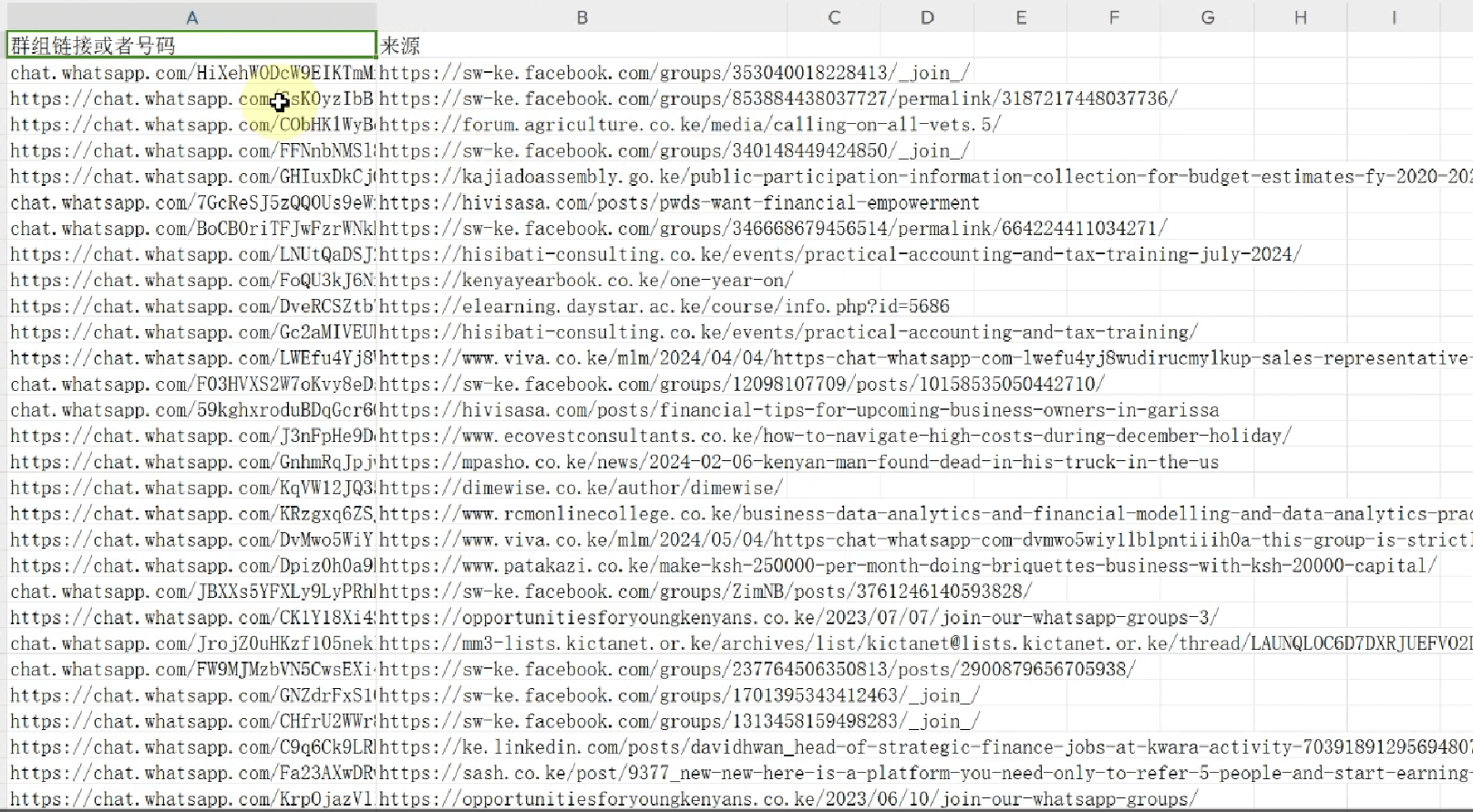
Task: Select column H header
Action: [1301, 16]
